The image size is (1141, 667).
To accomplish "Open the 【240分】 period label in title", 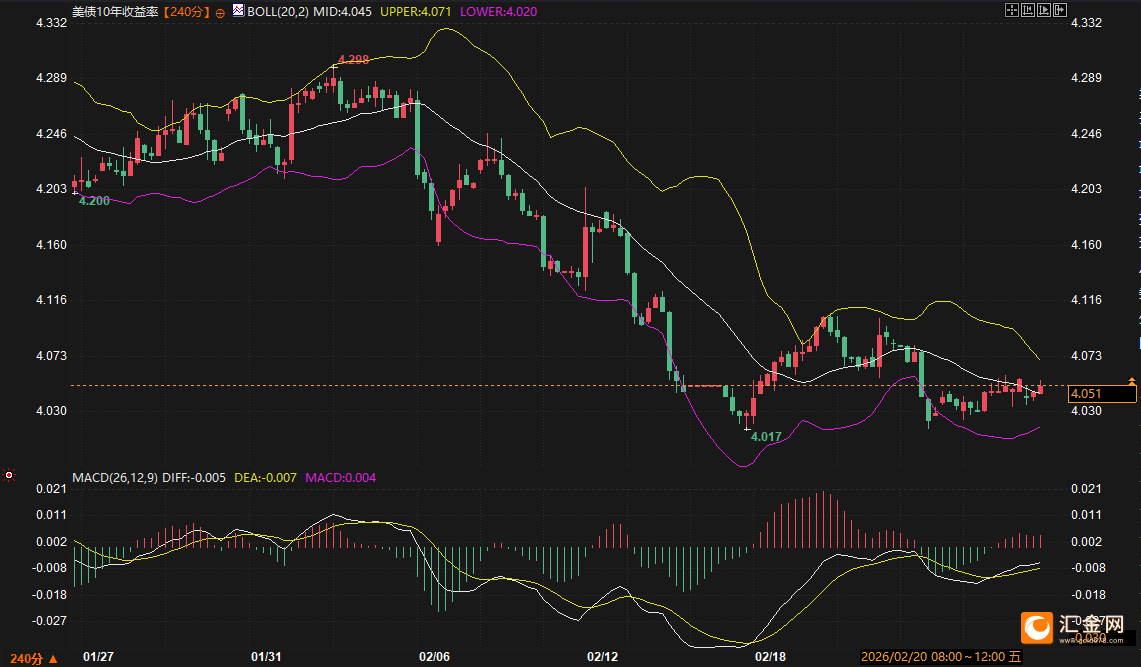I will pos(189,11).
